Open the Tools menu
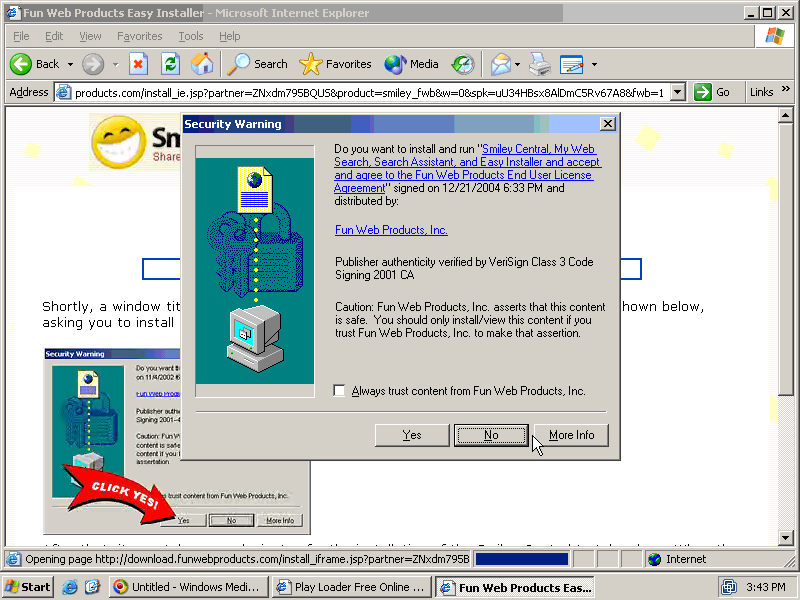 tap(191, 36)
